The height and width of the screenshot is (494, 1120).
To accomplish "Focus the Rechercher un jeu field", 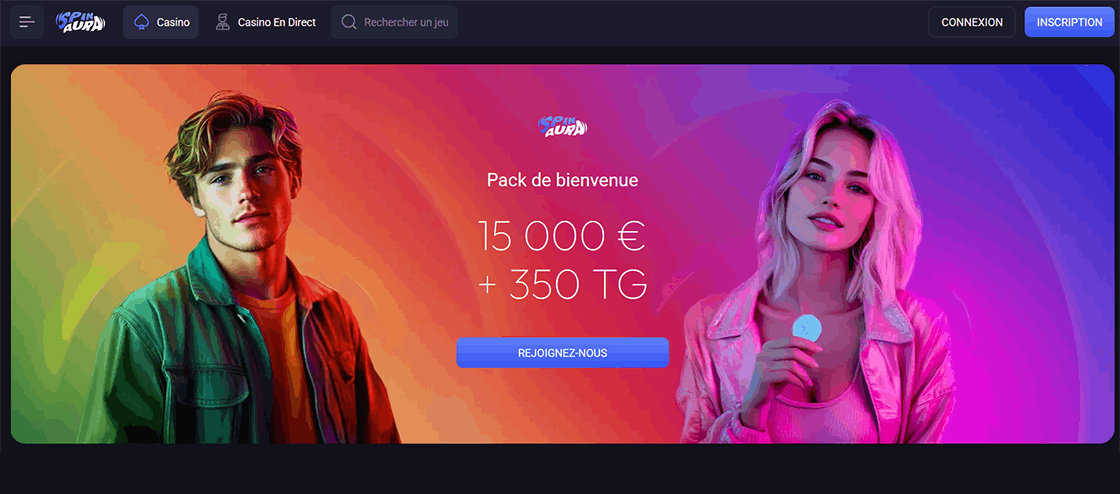I will (x=394, y=22).
